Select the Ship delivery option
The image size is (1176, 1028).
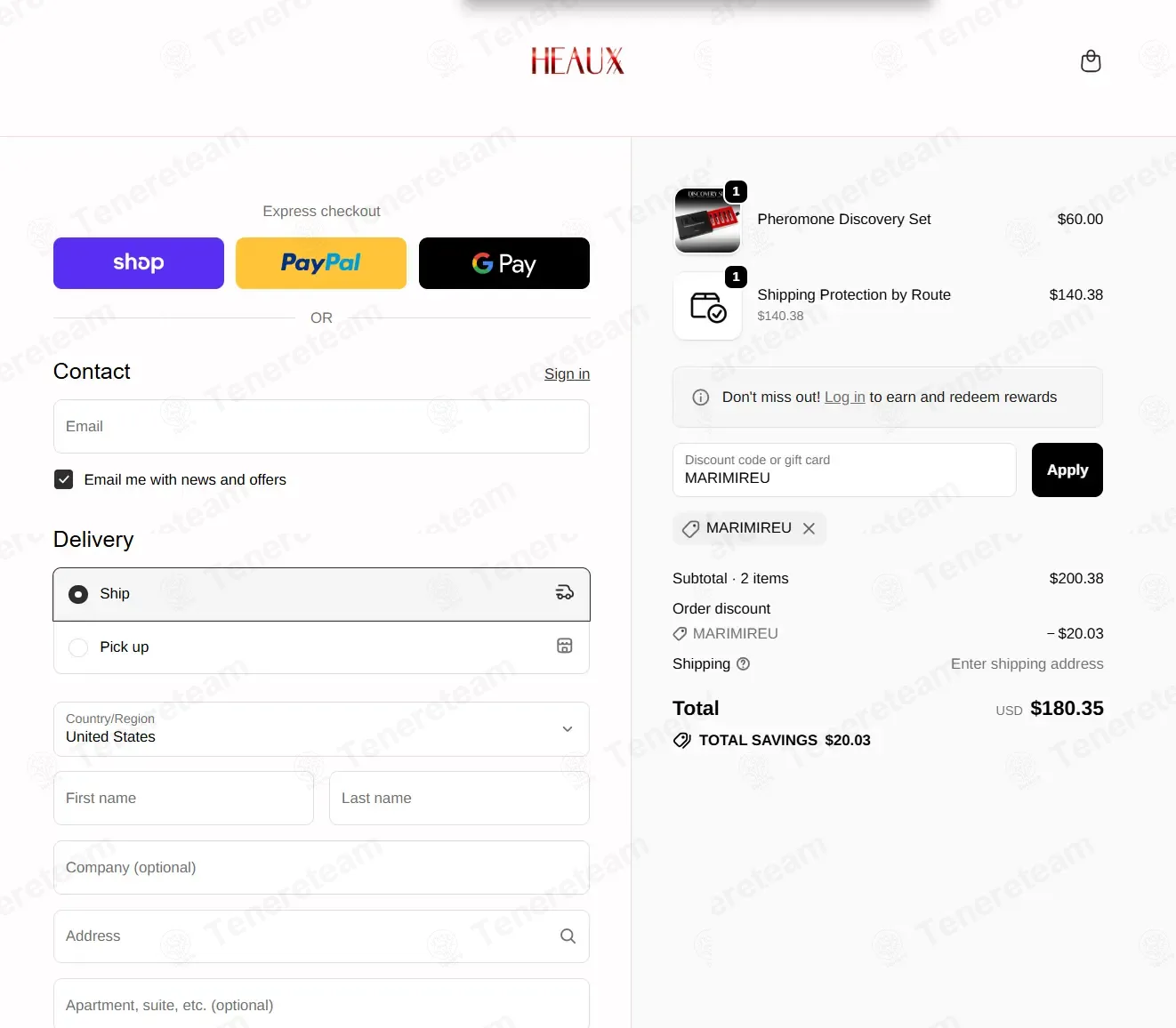[321, 594]
